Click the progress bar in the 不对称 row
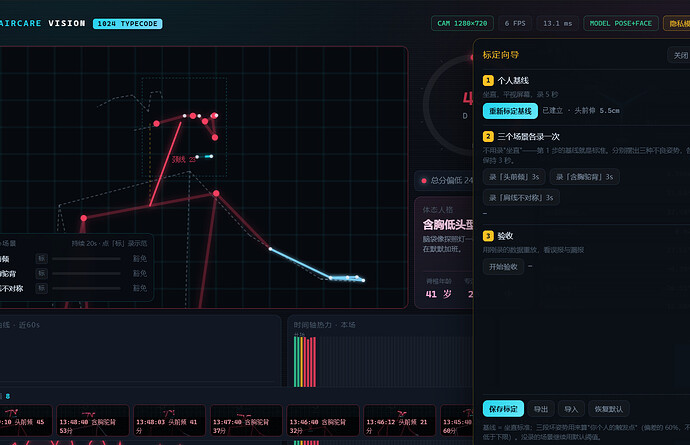Image resolution: width=690 pixels, height=445 pixels. coord(86,288)
